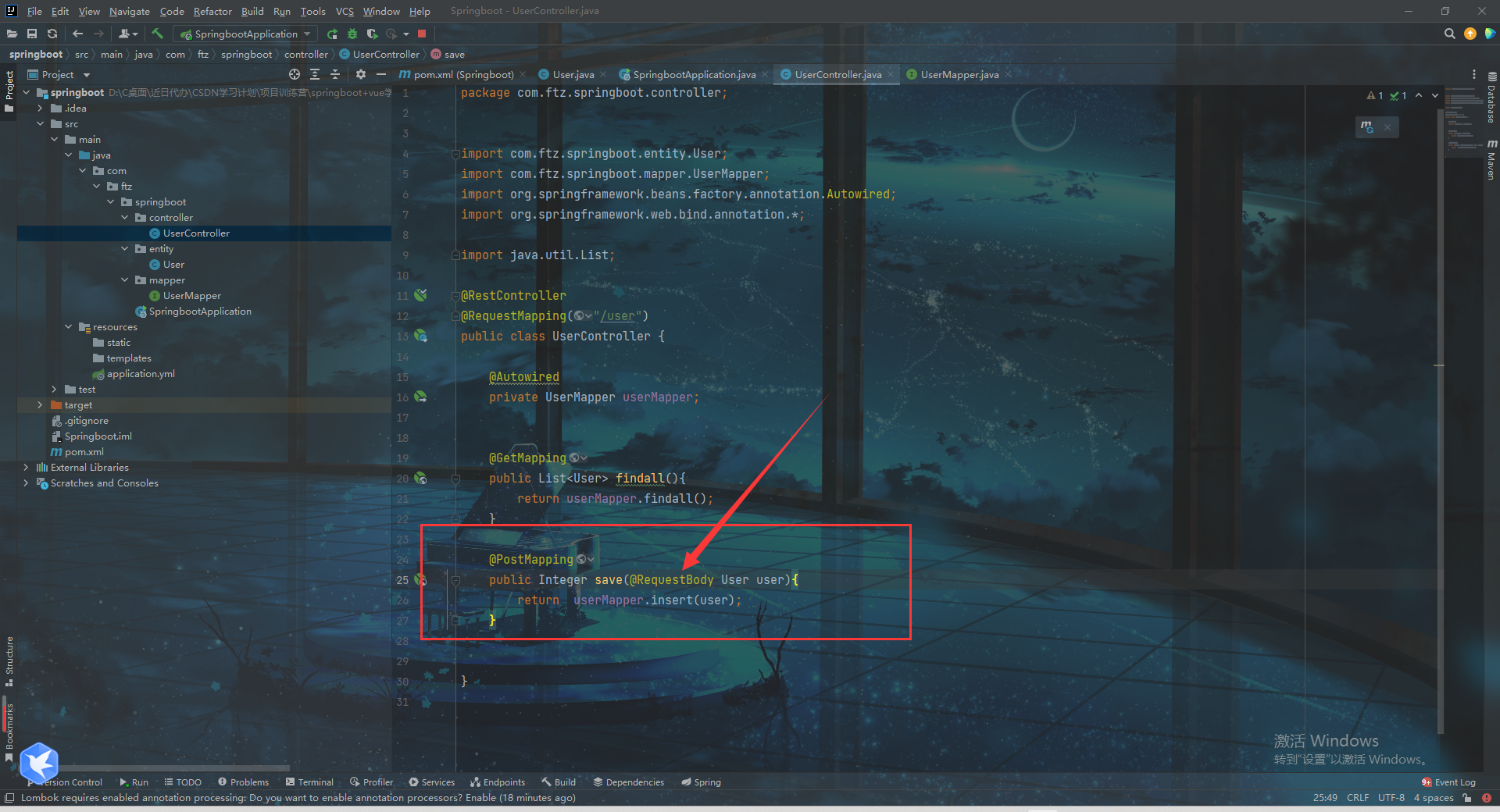Expand the target folder in tree
Viewport: 1500px width, 812px height.
40,404
